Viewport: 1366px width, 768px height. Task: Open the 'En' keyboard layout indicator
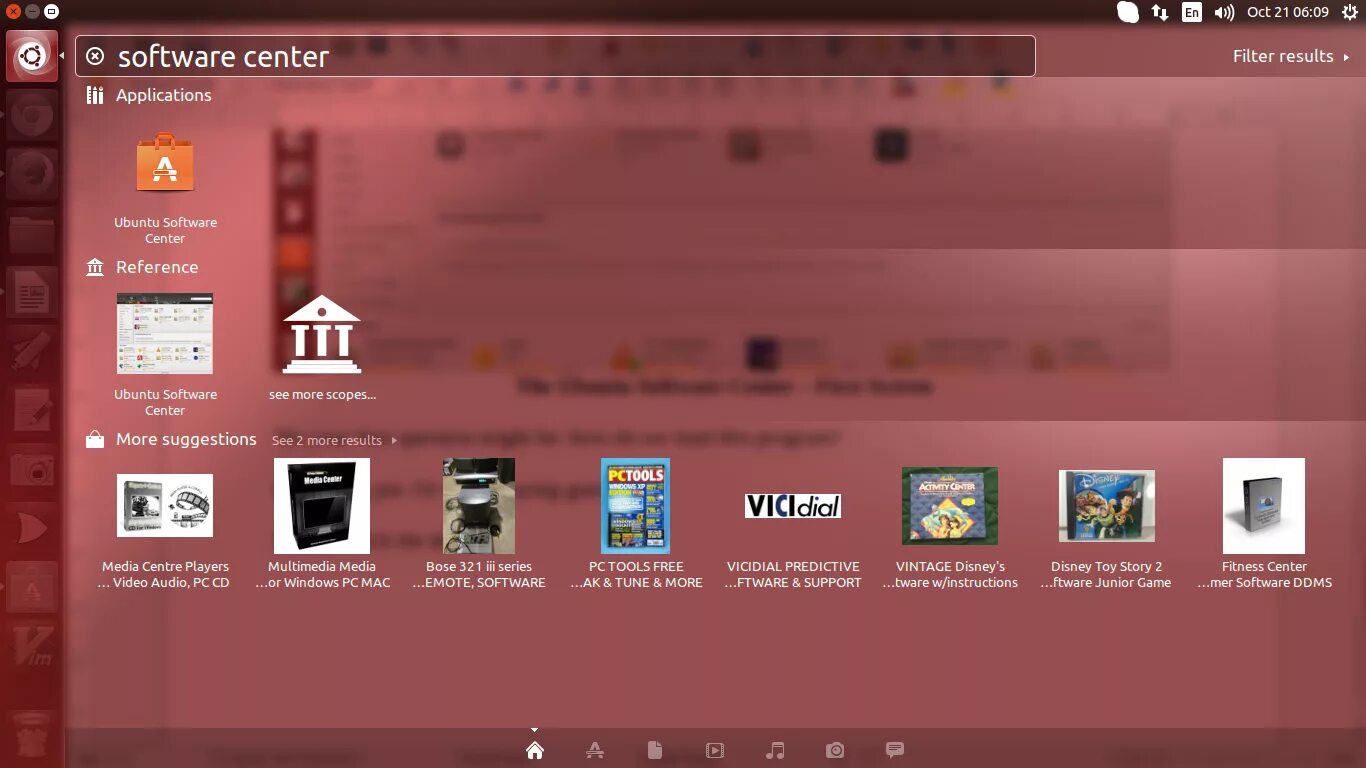point(1191,12)
